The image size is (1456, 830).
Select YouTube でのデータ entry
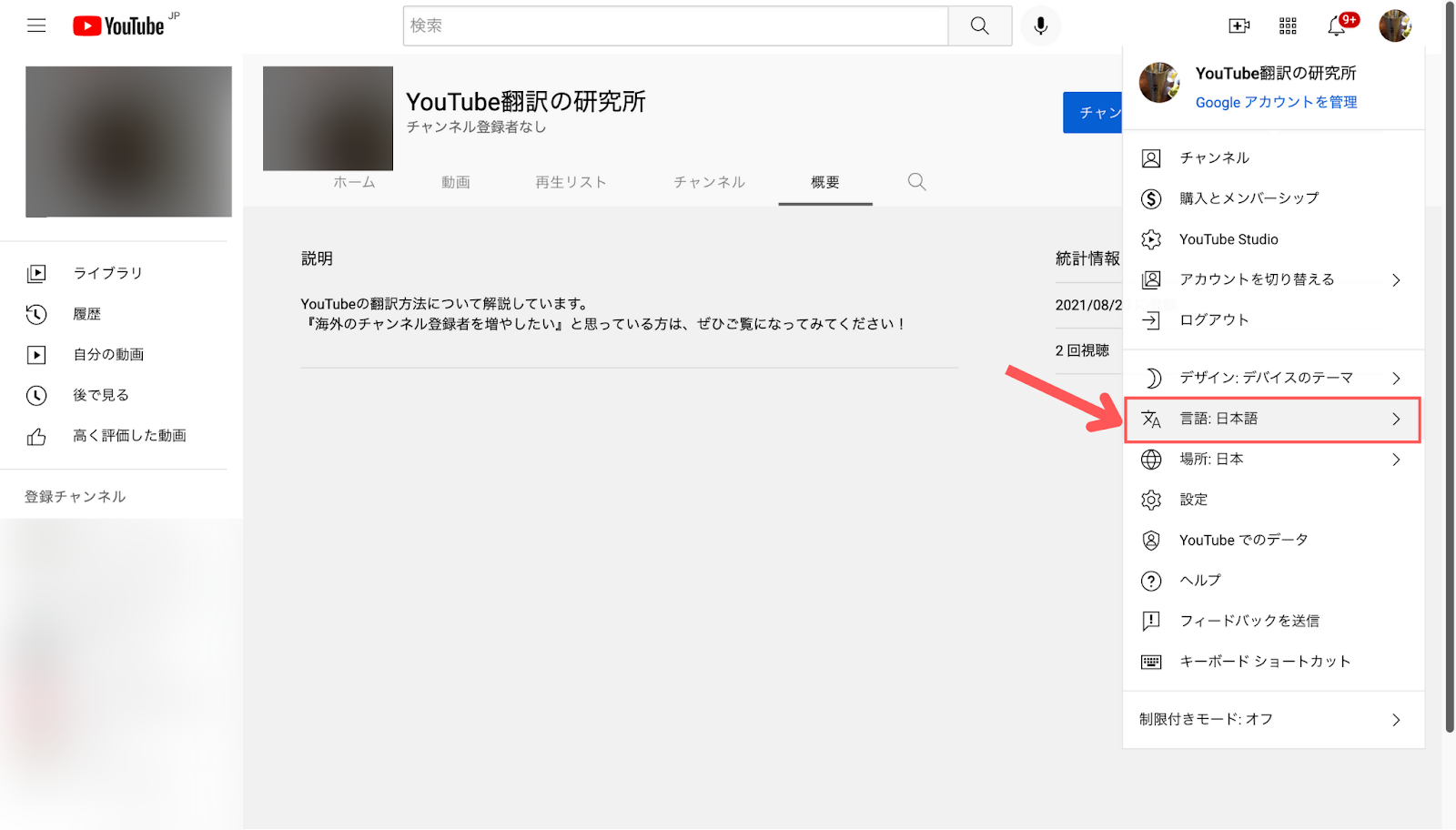point(1273,541)
